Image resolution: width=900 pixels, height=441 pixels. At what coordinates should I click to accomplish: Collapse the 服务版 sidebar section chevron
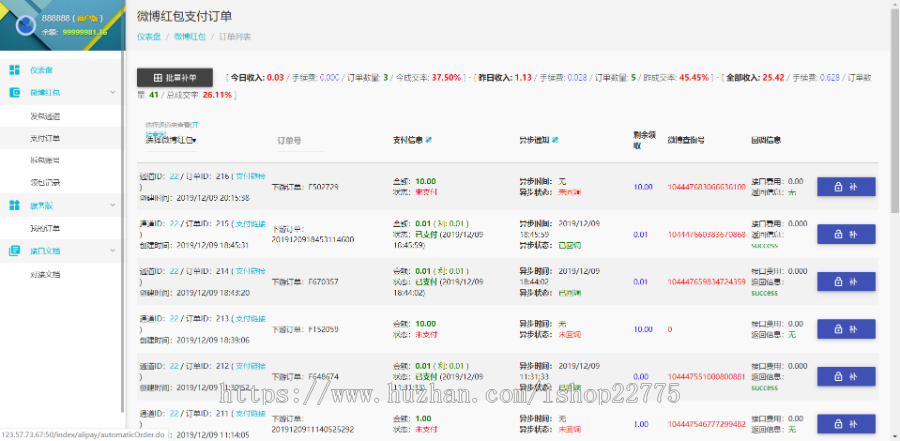tap(112, 205)
